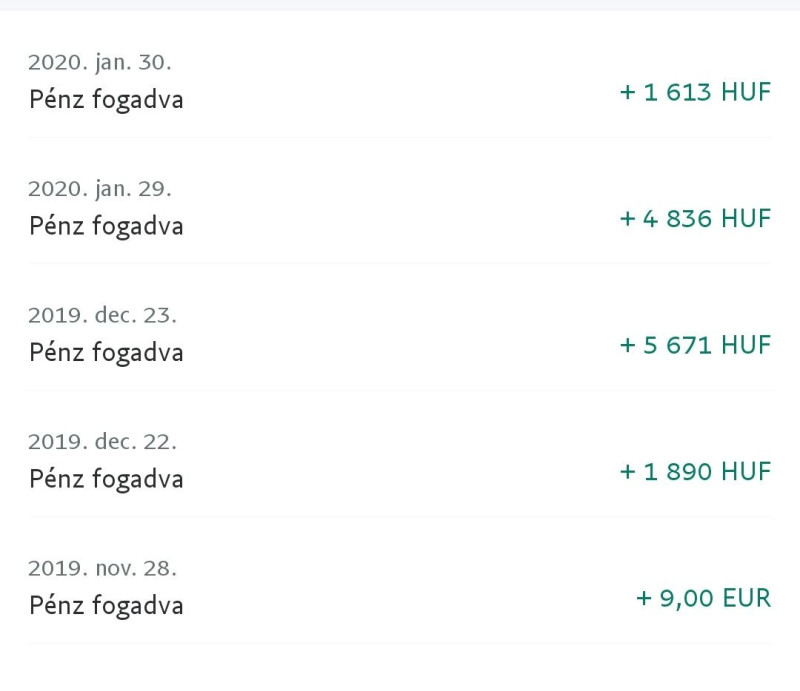Open the 2020. jan. 30. transaction
This screenshot has width=800, height=691.
coord(400,81)
